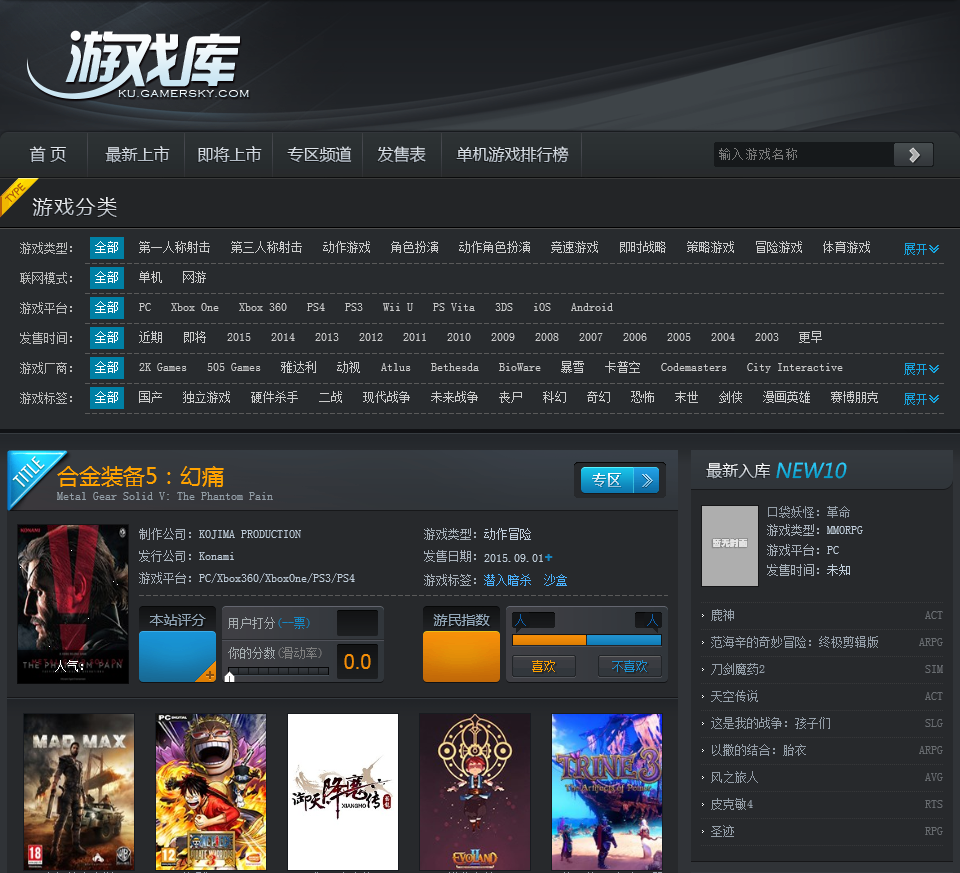The image size is (960, 873).
Task: Click the 喜欢 button
Action: (544, 666)
